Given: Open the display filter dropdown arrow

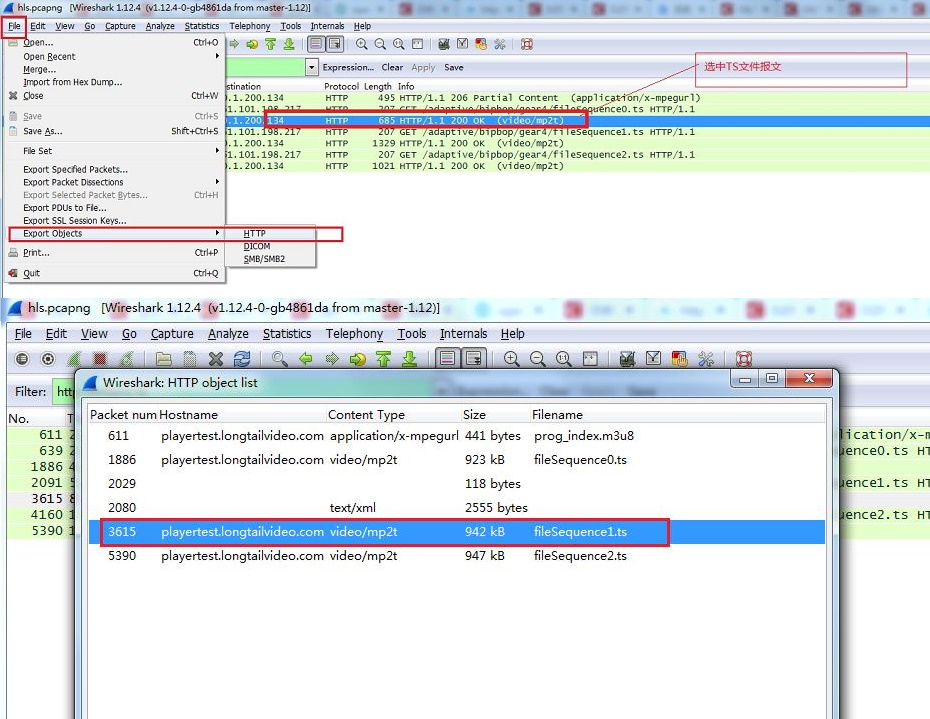Looking at the screenshot, I should (x=312, y=68).
